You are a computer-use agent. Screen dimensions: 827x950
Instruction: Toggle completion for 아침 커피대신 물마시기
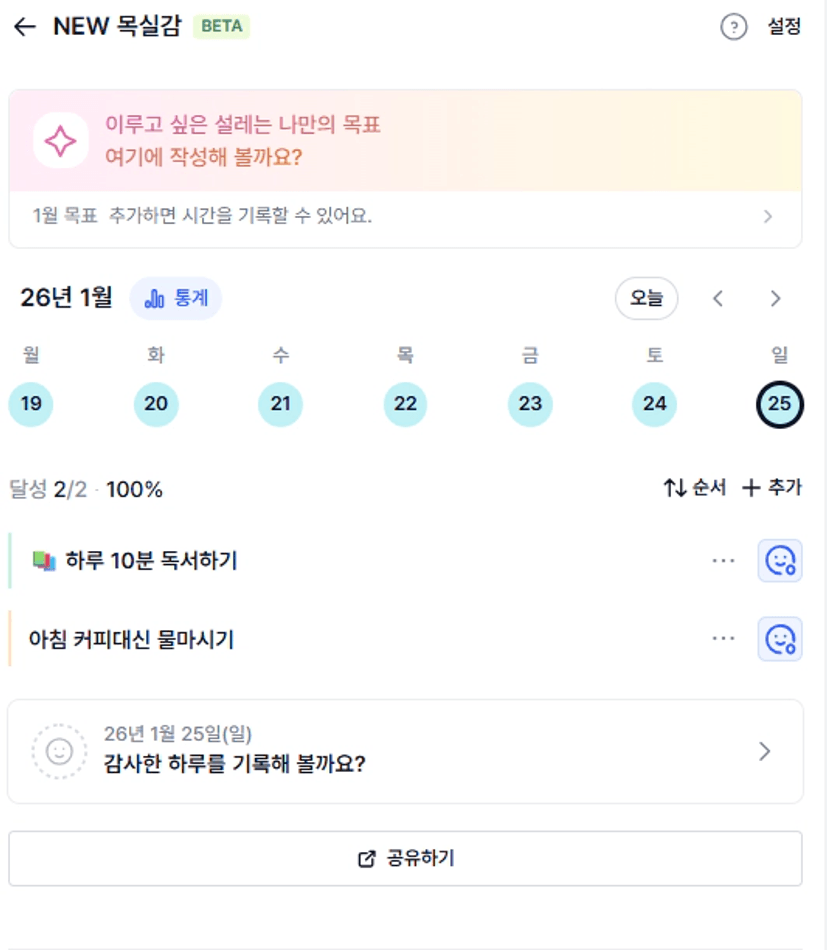(x=779, y=639)
